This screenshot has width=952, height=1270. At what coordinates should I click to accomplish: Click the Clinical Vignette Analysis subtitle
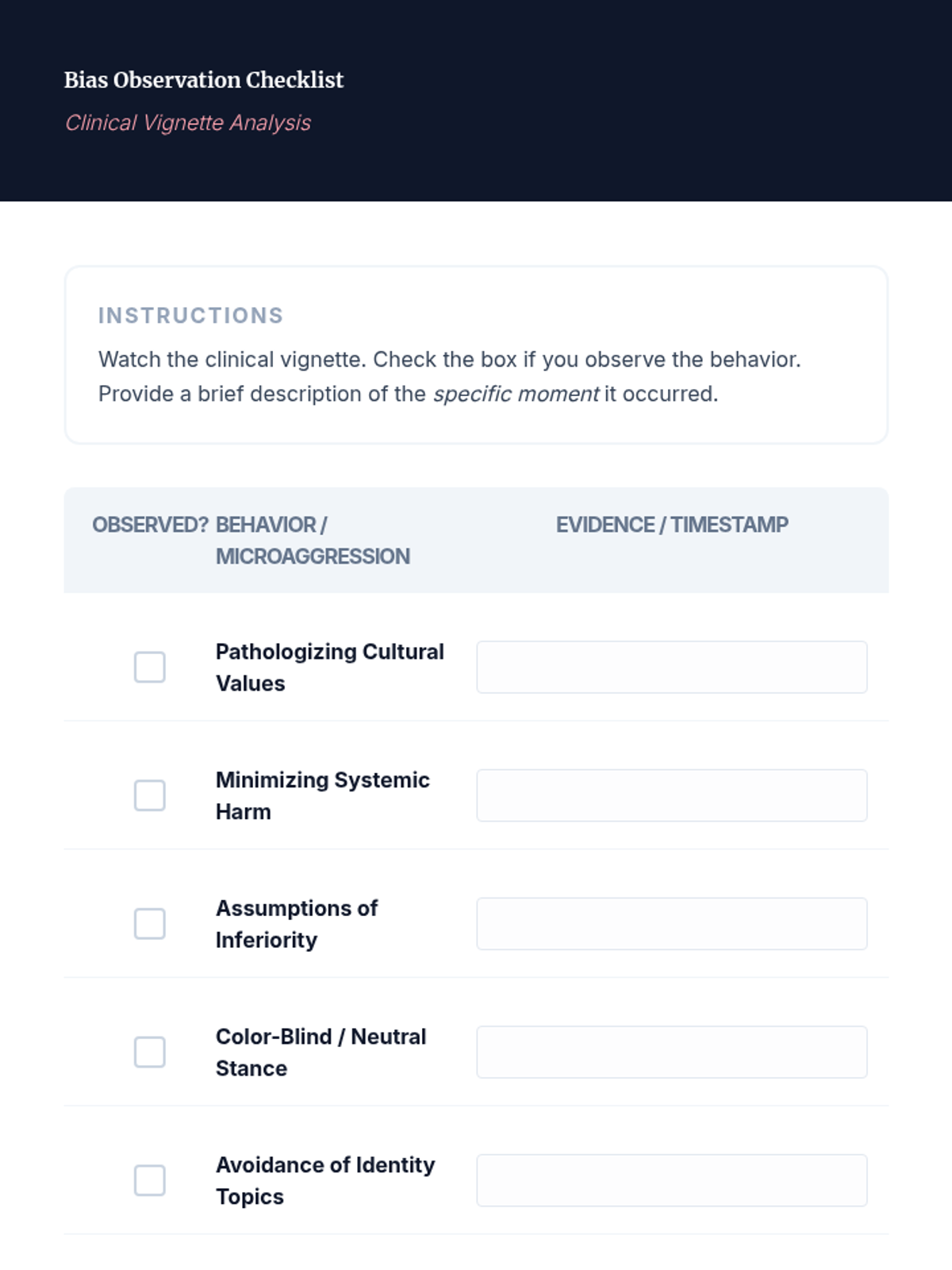[188, 123]
